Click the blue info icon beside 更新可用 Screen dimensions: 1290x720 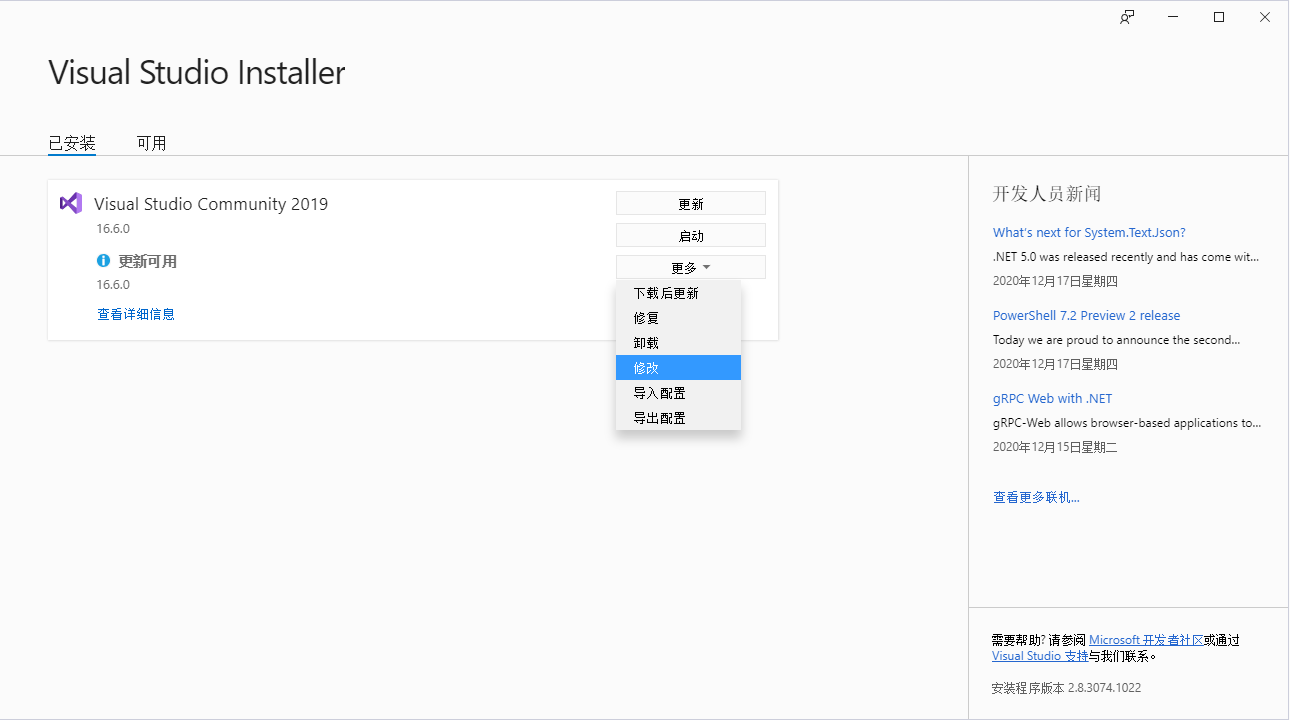click(103, 261)
